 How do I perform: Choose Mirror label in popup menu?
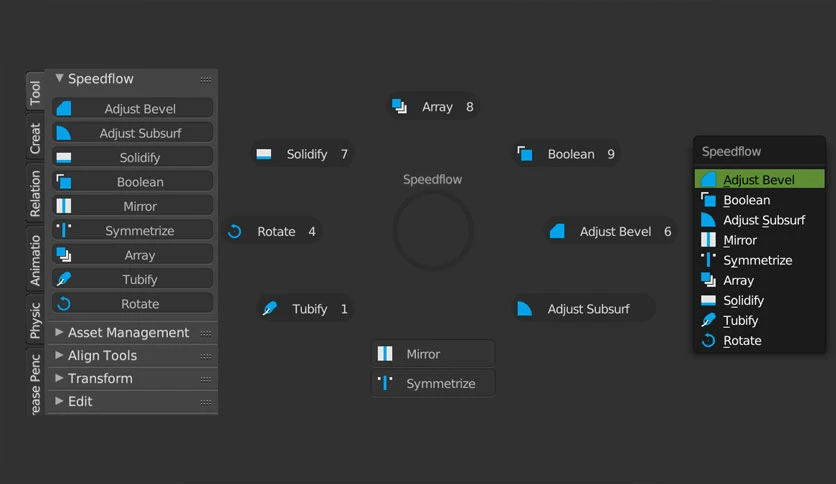740,240
